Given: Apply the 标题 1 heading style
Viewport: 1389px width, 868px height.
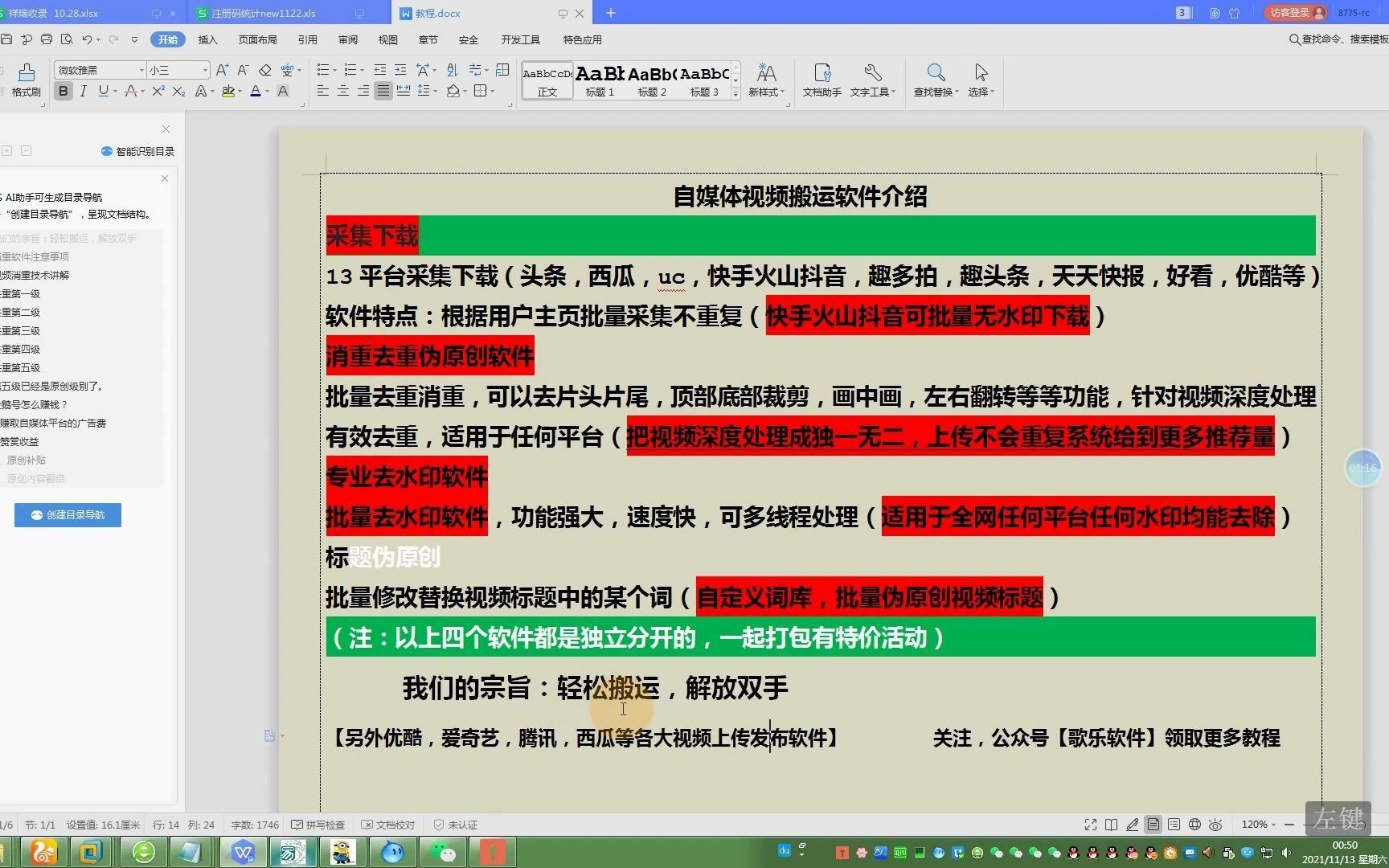Looking at the screenshot, I should tap(600, 80).
